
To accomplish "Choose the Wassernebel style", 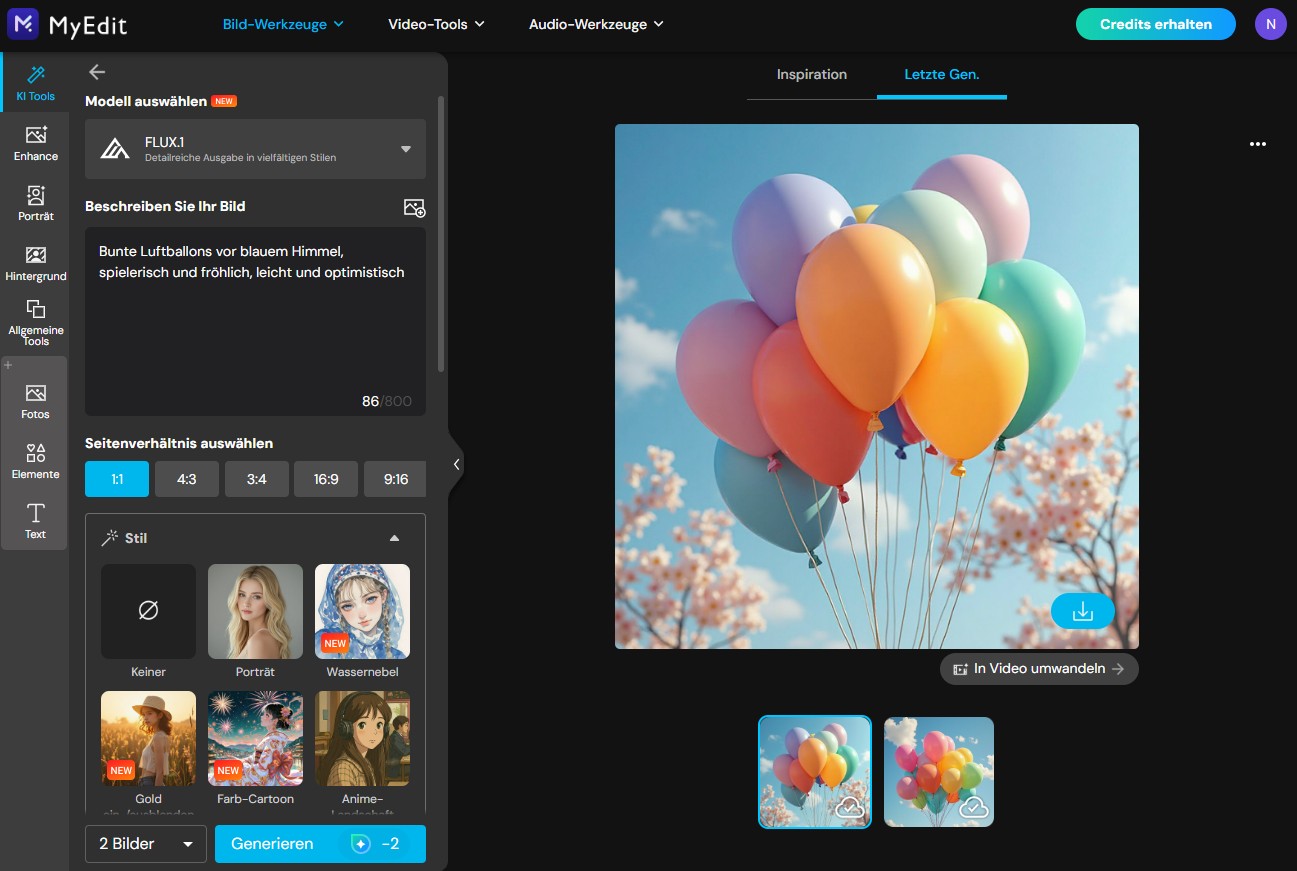I will pyautogui.click(x=362, y=611).
